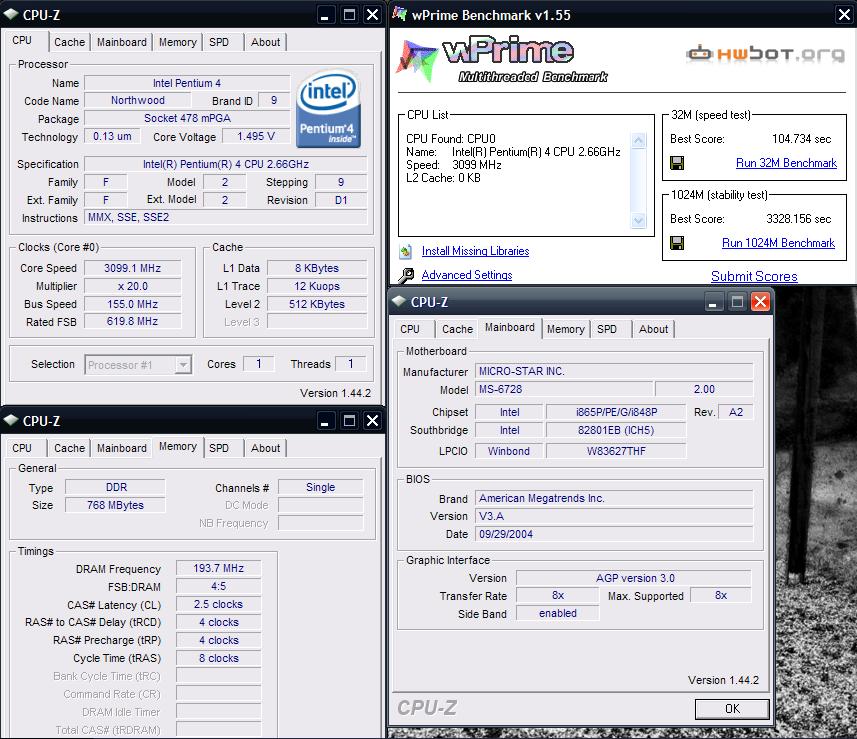The image size is (857, 739).
Task: Click the Bus Speed 155.0 MHz value
Action: click(x=133, y=304)
